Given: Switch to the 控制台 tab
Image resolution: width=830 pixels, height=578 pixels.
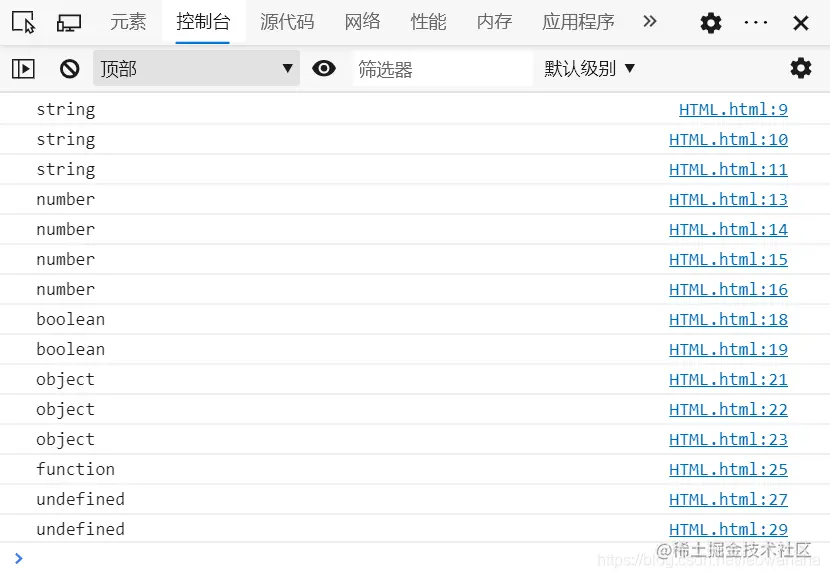Looking at the screenshot, I should (203, 22).
